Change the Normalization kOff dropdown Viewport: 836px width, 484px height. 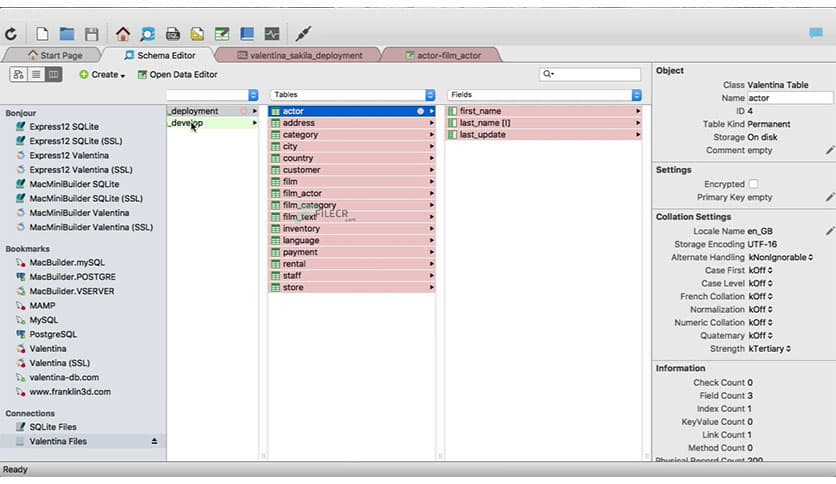(x=760, y=310)
